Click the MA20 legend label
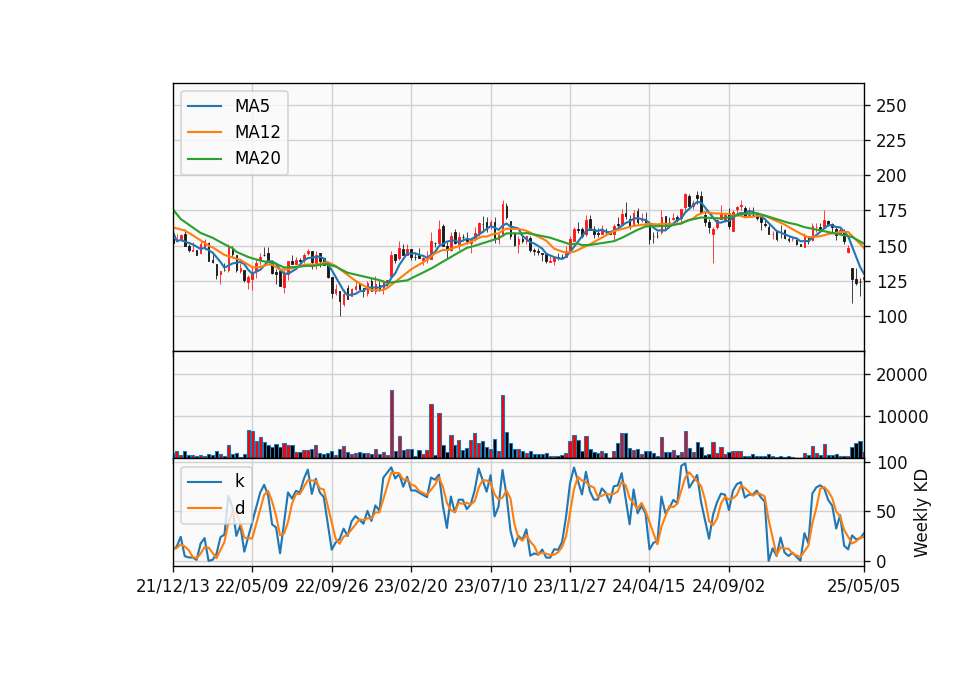Screen dimensions: 960x690 [257, 158]
